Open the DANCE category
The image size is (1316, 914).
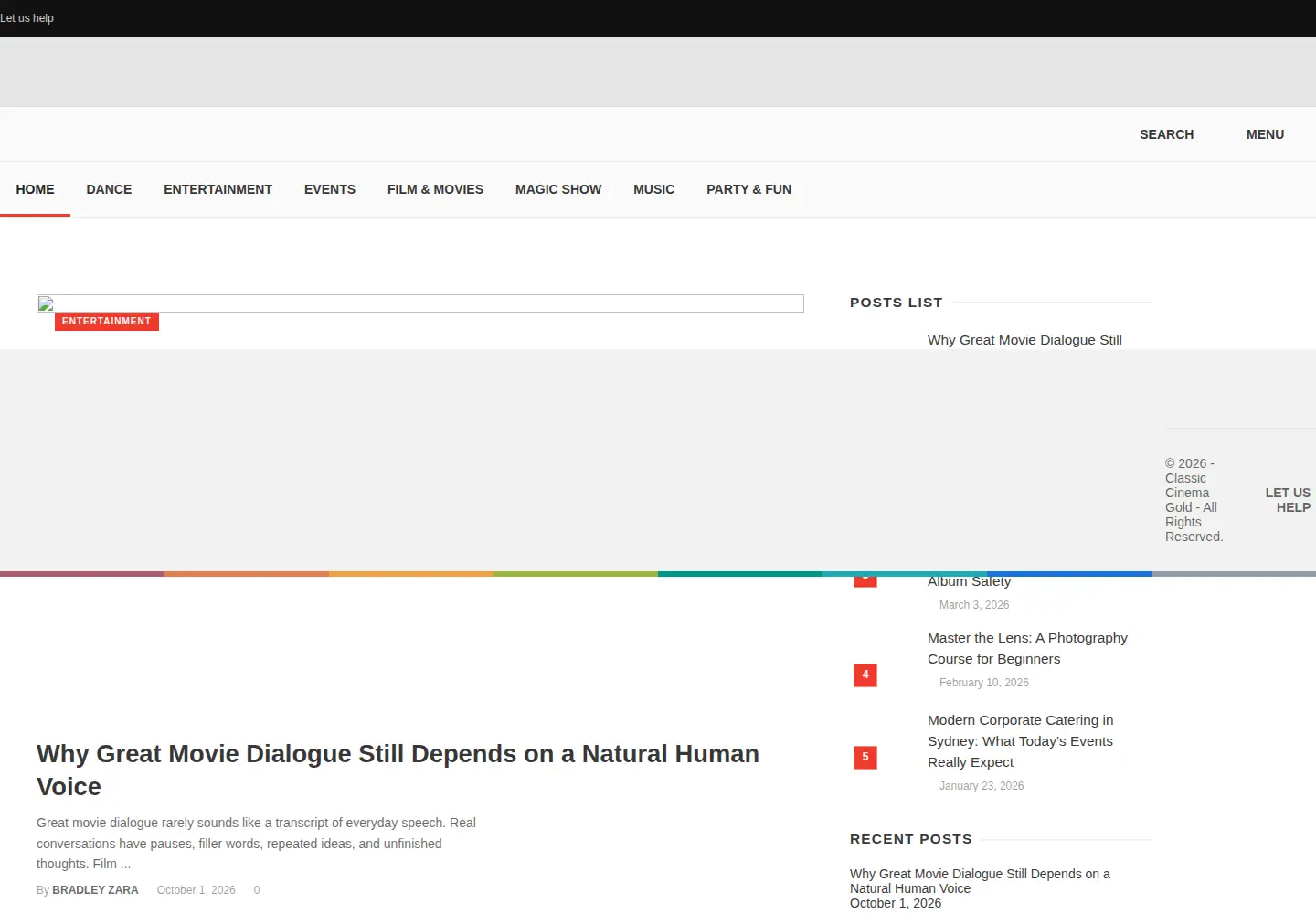pyautogui.click(x=109, y=189)
